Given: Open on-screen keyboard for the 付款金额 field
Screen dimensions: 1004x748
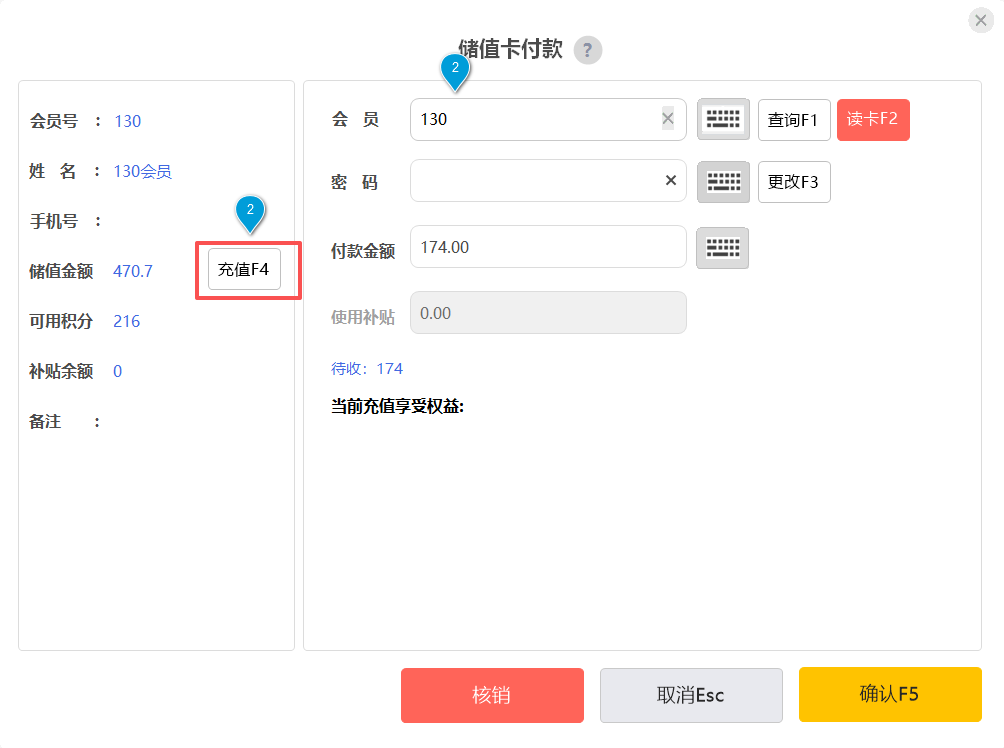Looking at the screenshot, I should [722, 247].
